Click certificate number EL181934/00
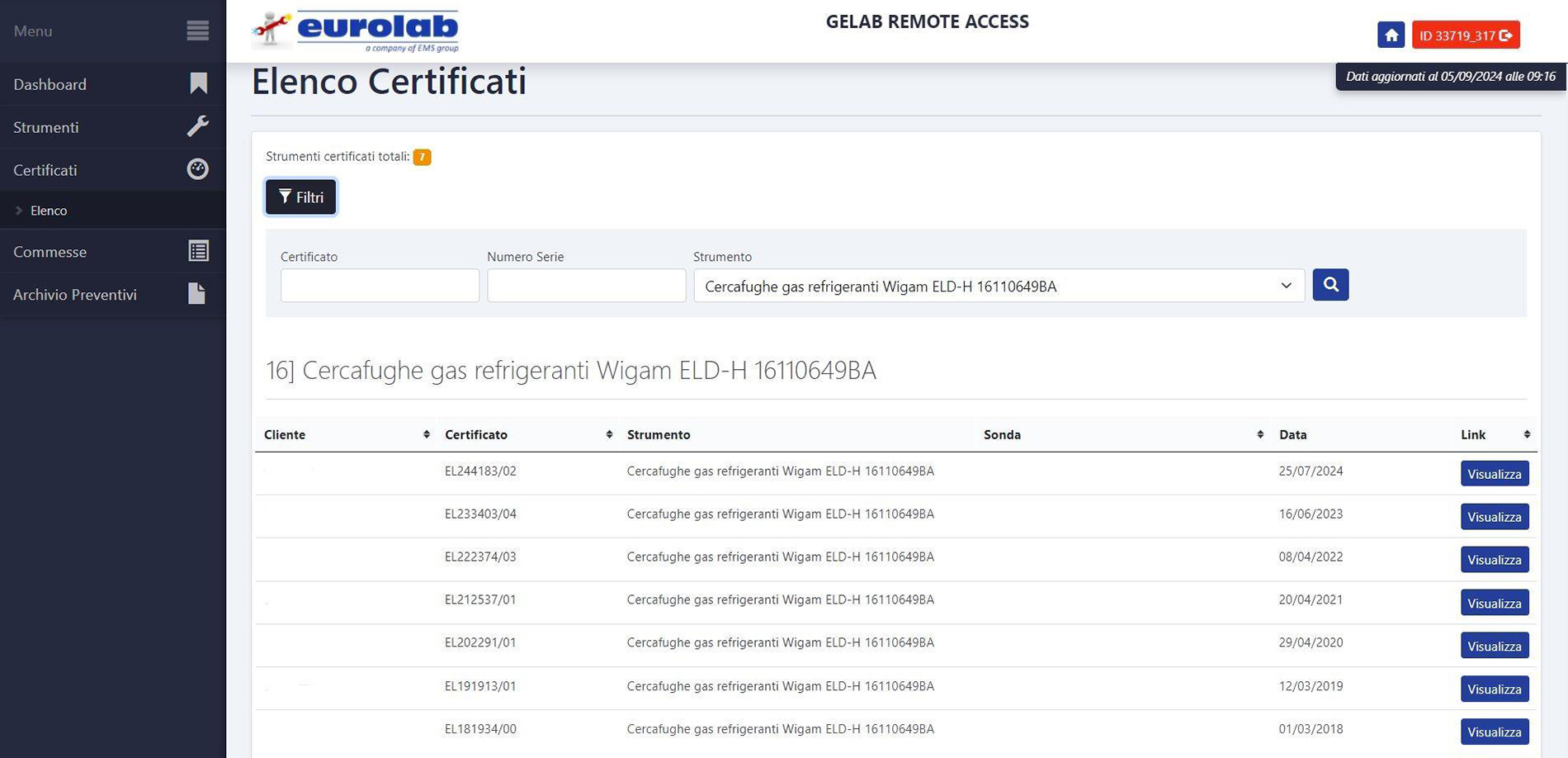The width and height of the screenshot is (1568, 758). click(x=480, y=729)
